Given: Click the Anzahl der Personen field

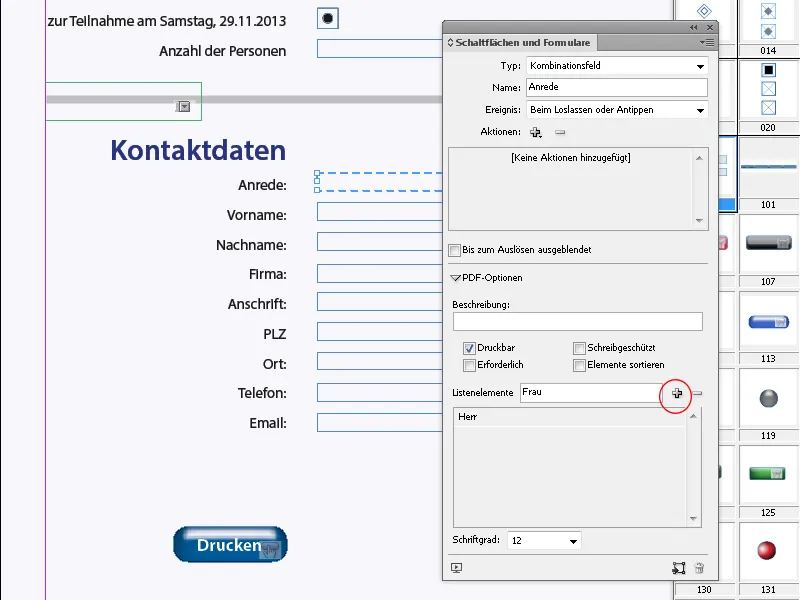Looking at the screenshot, I should (380, 48).
